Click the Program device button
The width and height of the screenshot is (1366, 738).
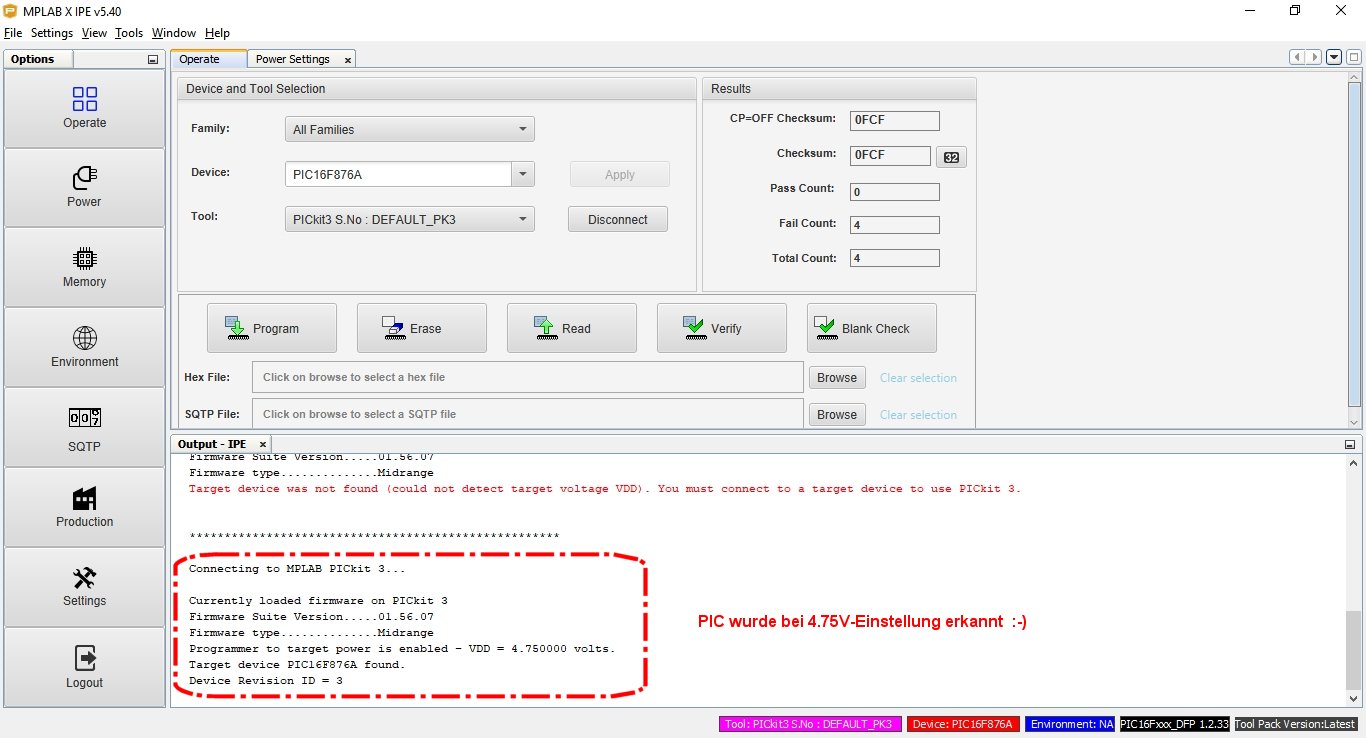click(272, 328)
